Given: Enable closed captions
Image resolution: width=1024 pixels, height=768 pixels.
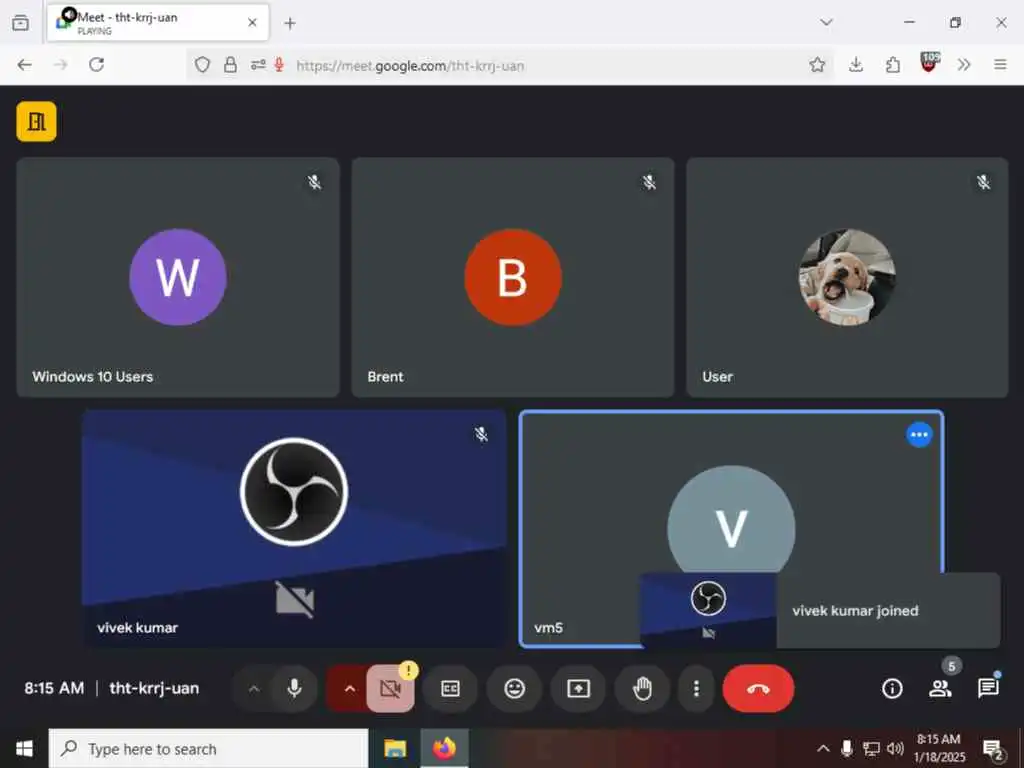Looking at the screenshot, I should 451,688.
